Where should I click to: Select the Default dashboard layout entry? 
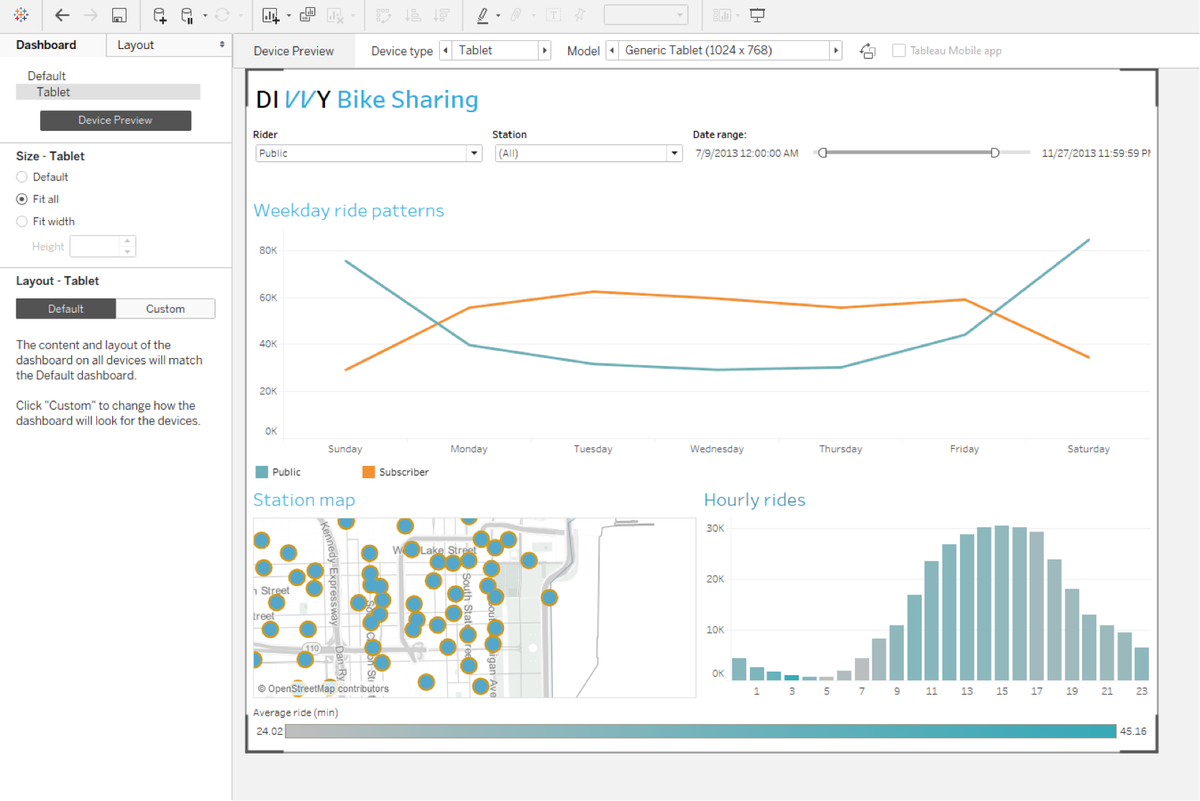[x=47, y=76]
